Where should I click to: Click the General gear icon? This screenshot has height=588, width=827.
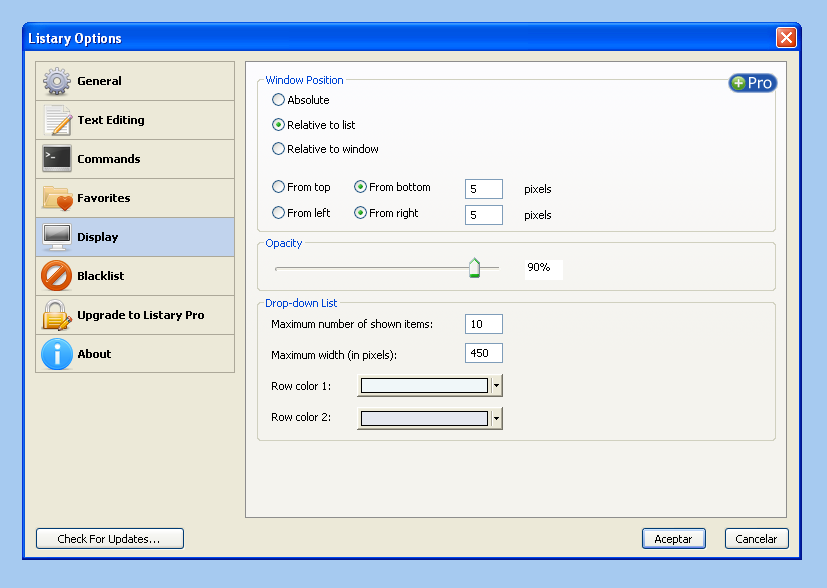click(x=57, y=81)
